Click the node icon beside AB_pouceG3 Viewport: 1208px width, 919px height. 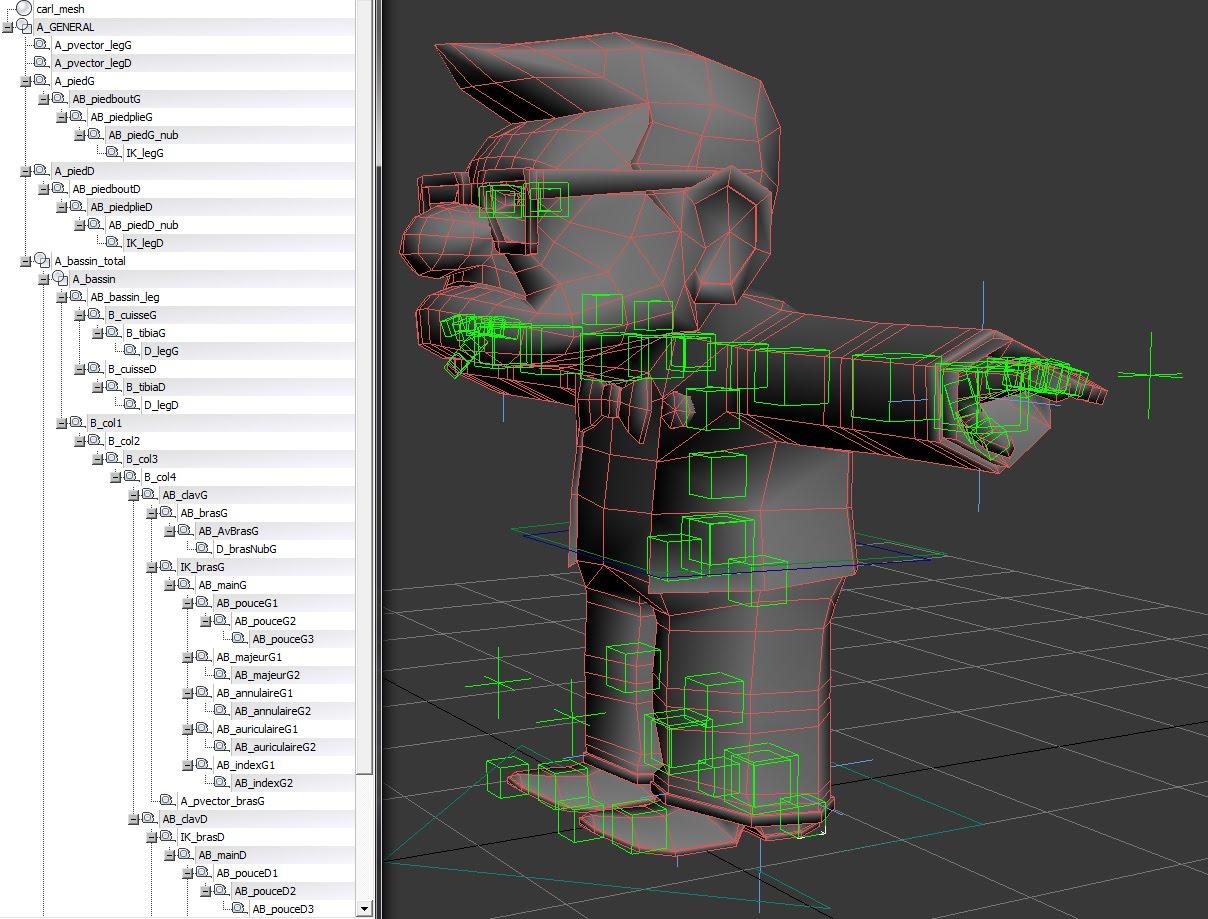pyautogui.click(x=239, y=639)
